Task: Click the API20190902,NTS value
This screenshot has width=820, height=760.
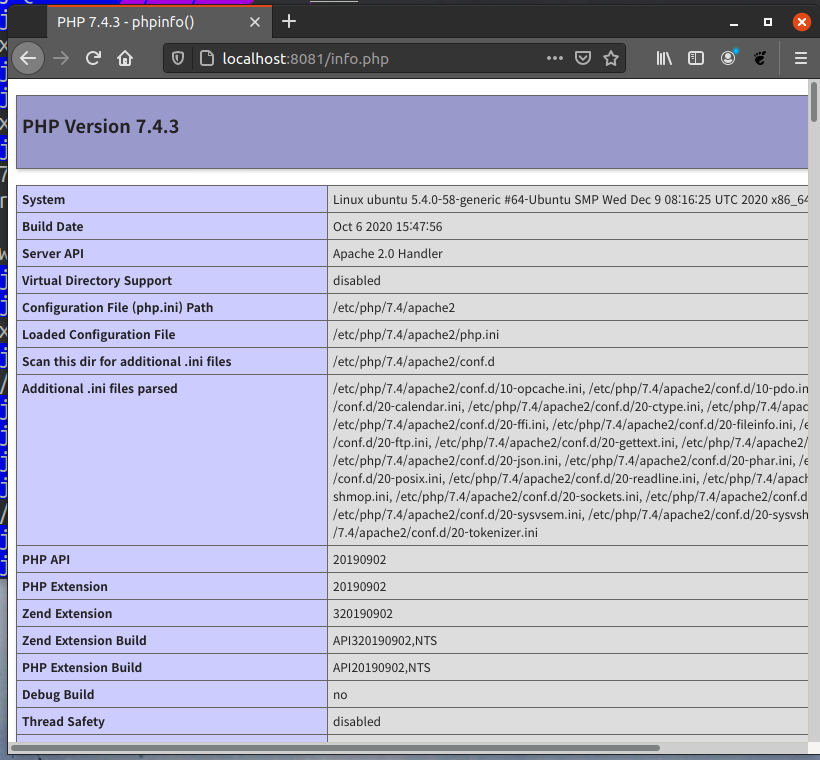Action: [382, 668]
